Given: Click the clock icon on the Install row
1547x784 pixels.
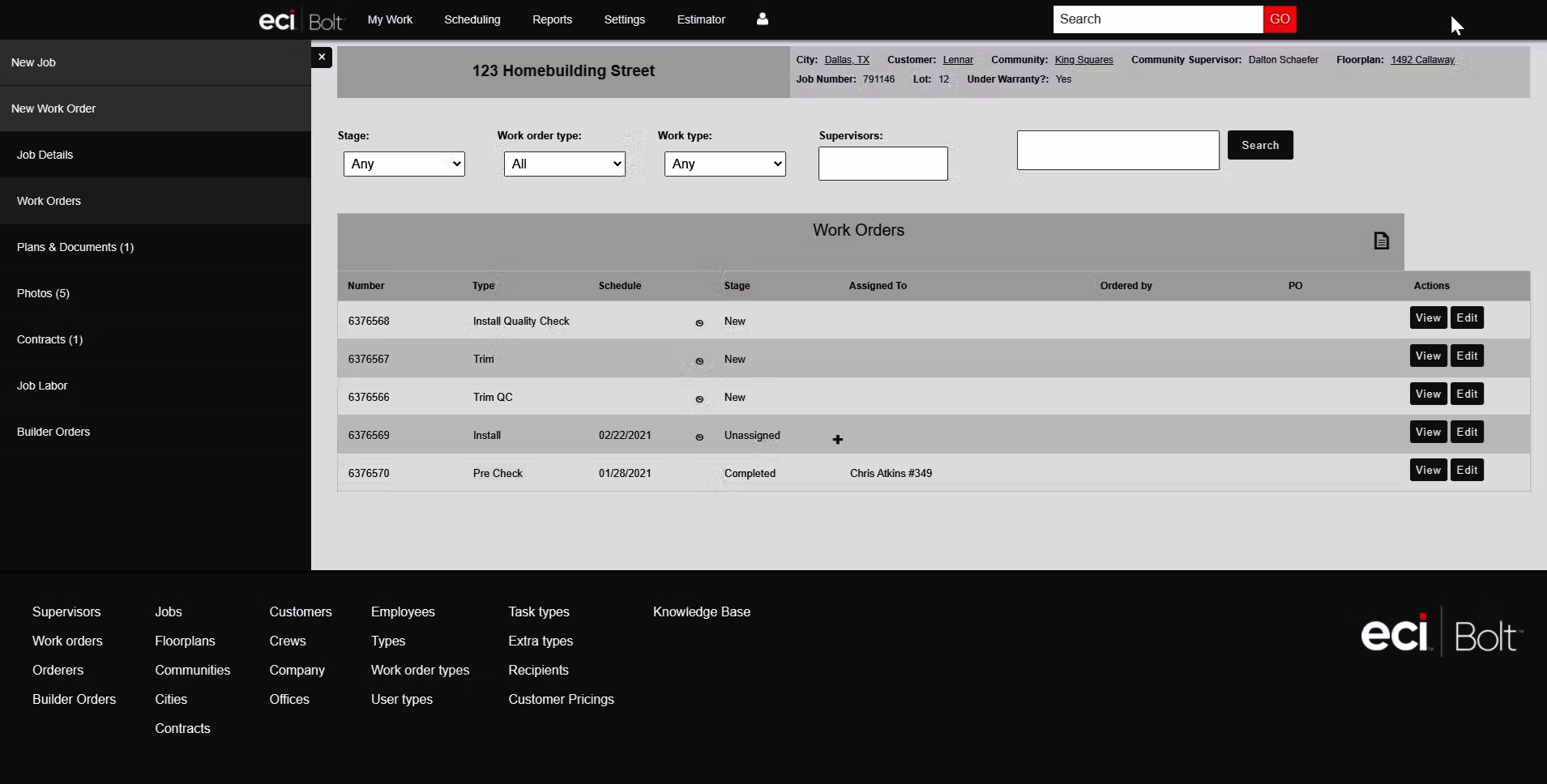Looking at the screenshot, I should coord(699,437).
